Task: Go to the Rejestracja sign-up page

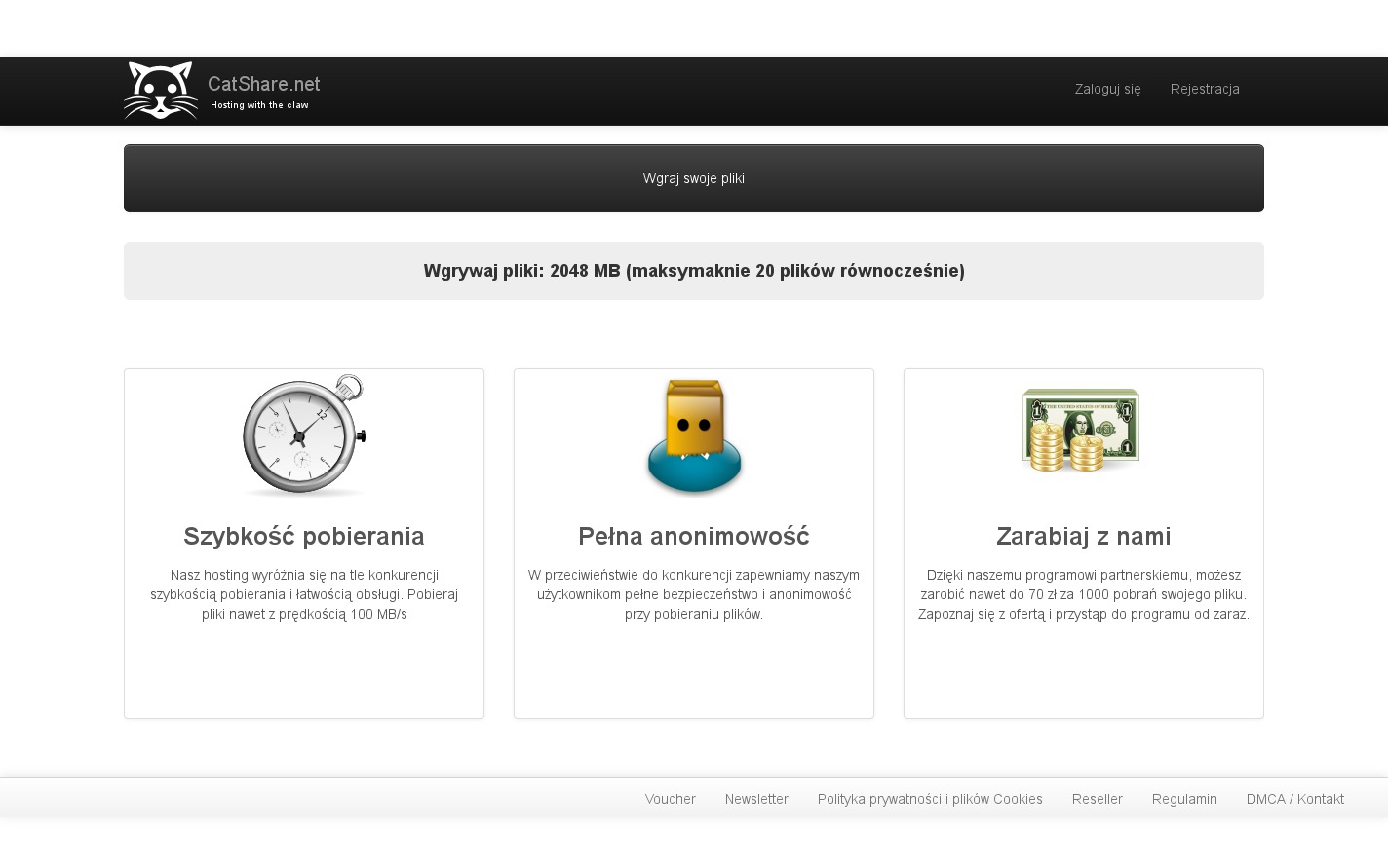Action: (1205, 89)
